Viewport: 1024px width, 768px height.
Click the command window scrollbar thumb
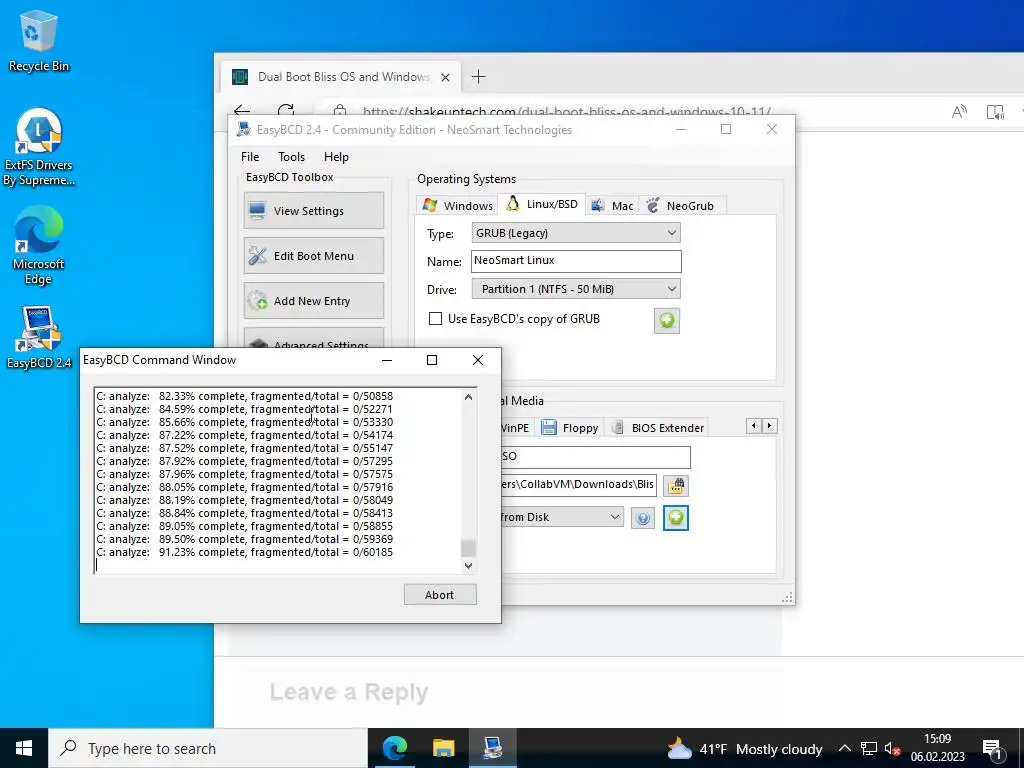coord(468,547)
